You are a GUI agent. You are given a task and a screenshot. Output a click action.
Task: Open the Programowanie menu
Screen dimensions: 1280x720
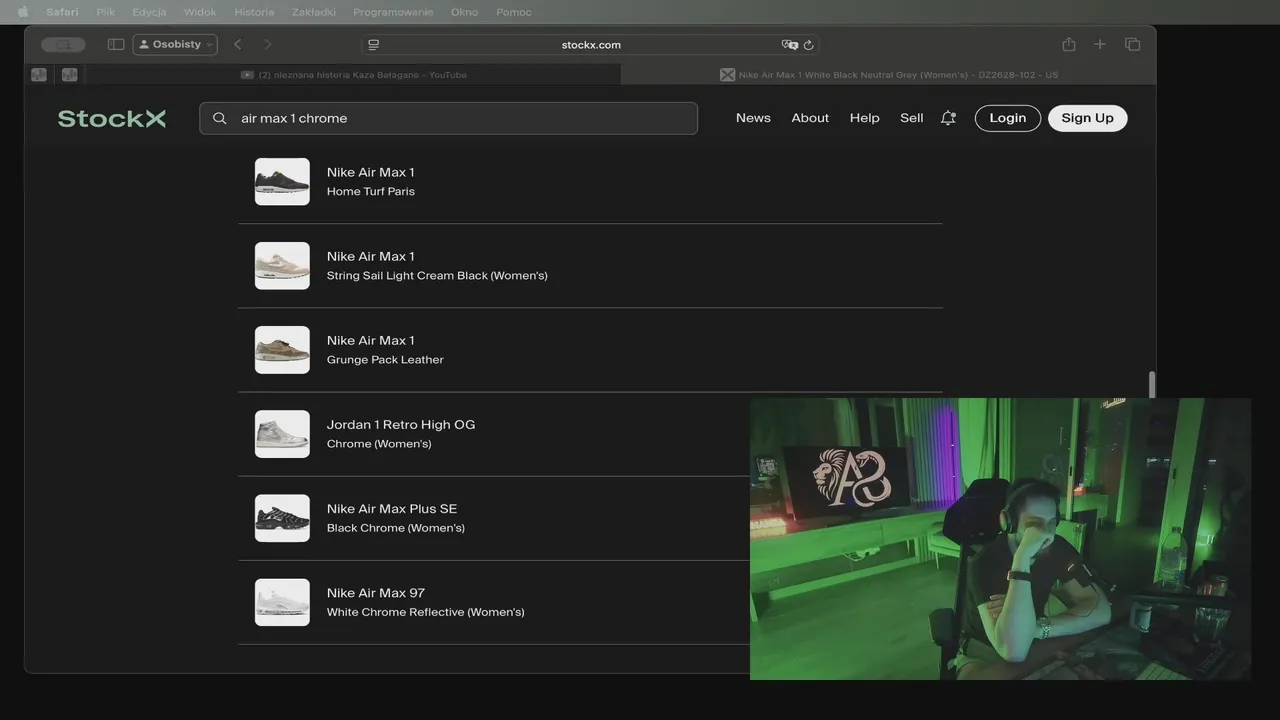coord(393,12)
